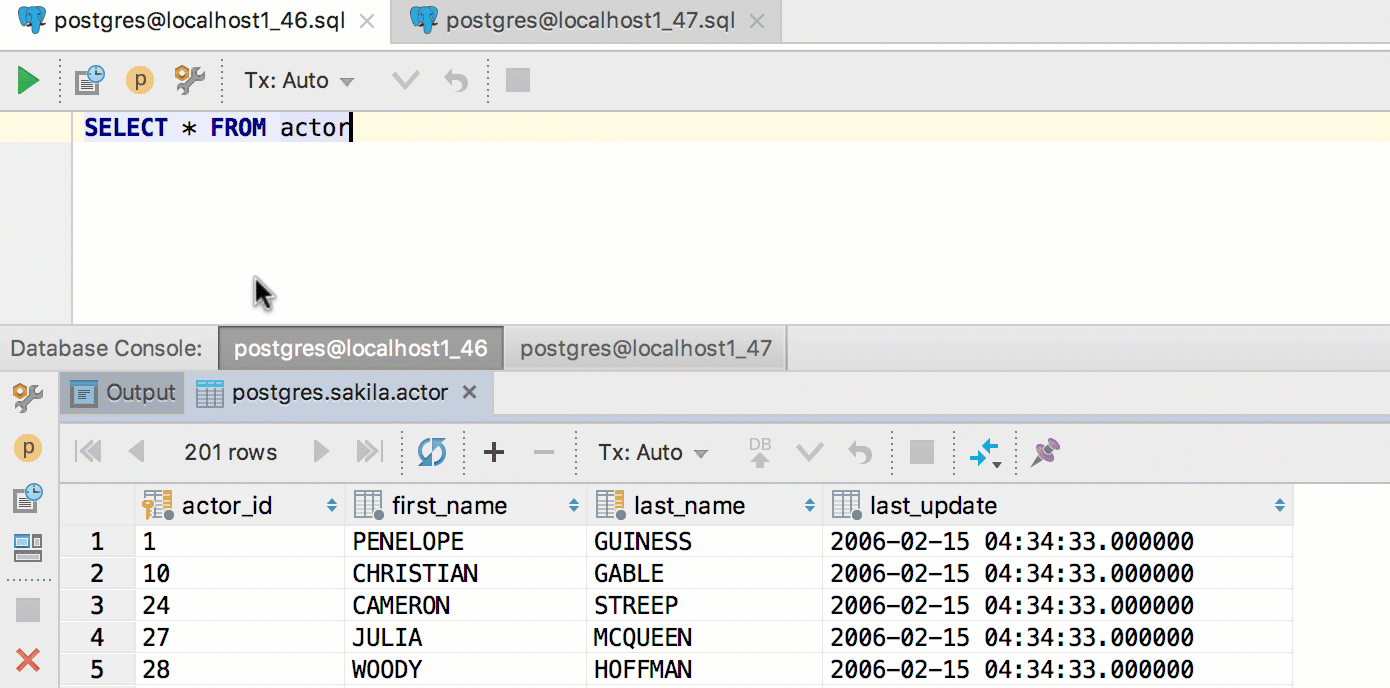Image resolution: width=1390 pixels, height=688 pixels.
Task: Select Database Console tab postgres@localhost1_47
Action: tap(646, 348)
